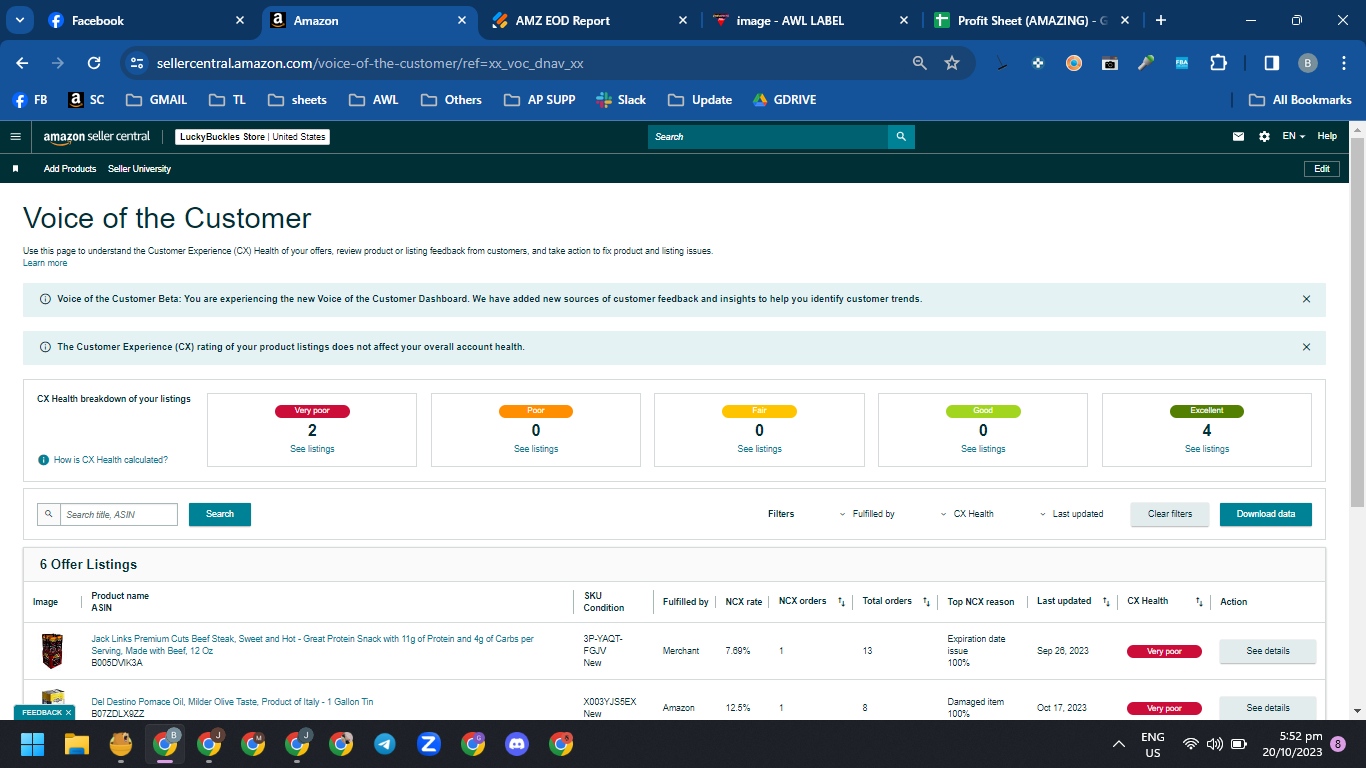Switch to the AMZ EOD Report tab
The height and width of the screenshot is (768, 1366).
[x=589, y=20]
